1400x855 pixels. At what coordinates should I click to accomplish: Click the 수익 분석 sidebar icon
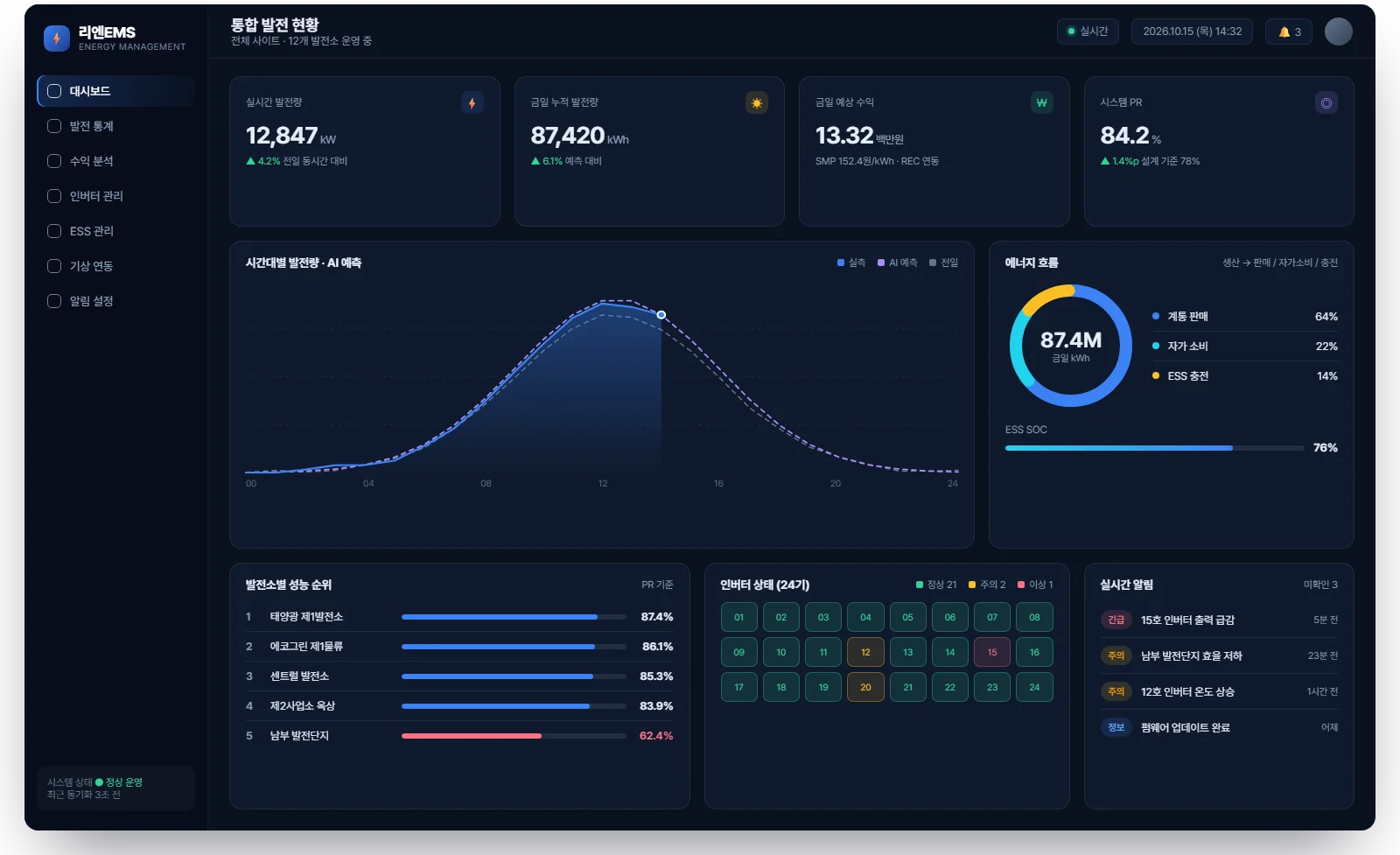pos(54,161)
